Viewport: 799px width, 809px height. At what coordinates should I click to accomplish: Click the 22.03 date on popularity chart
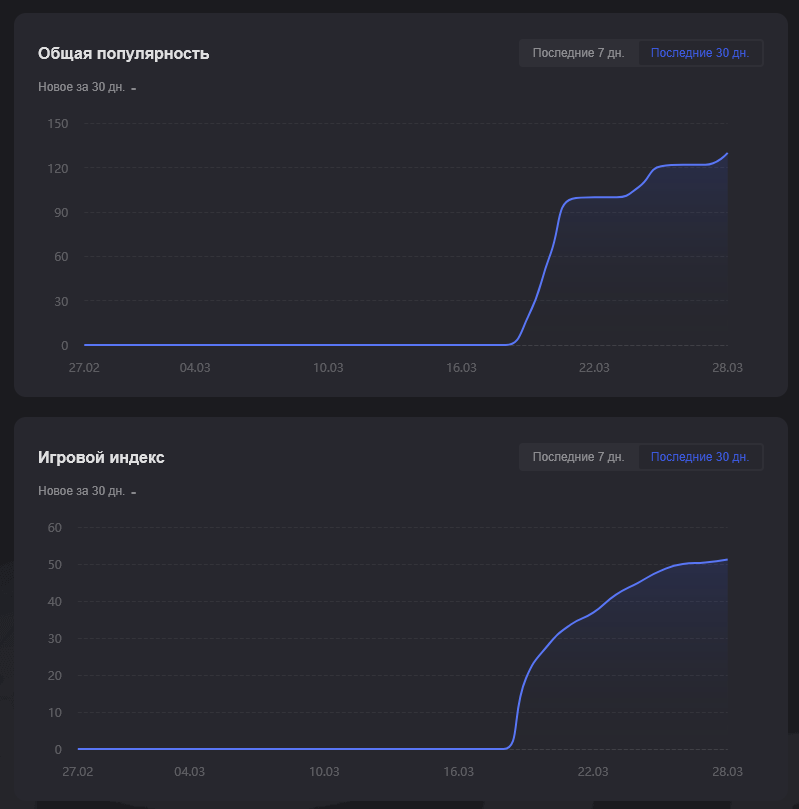coord(594,368)
